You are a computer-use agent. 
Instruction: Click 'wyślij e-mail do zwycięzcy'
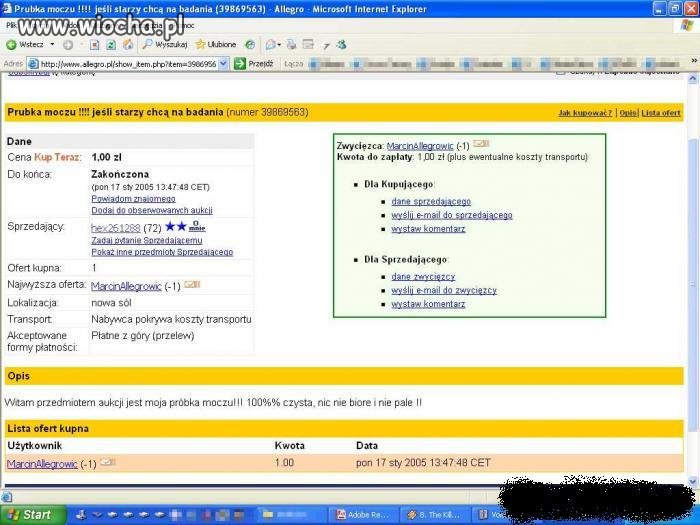click(x=444, y=291)
